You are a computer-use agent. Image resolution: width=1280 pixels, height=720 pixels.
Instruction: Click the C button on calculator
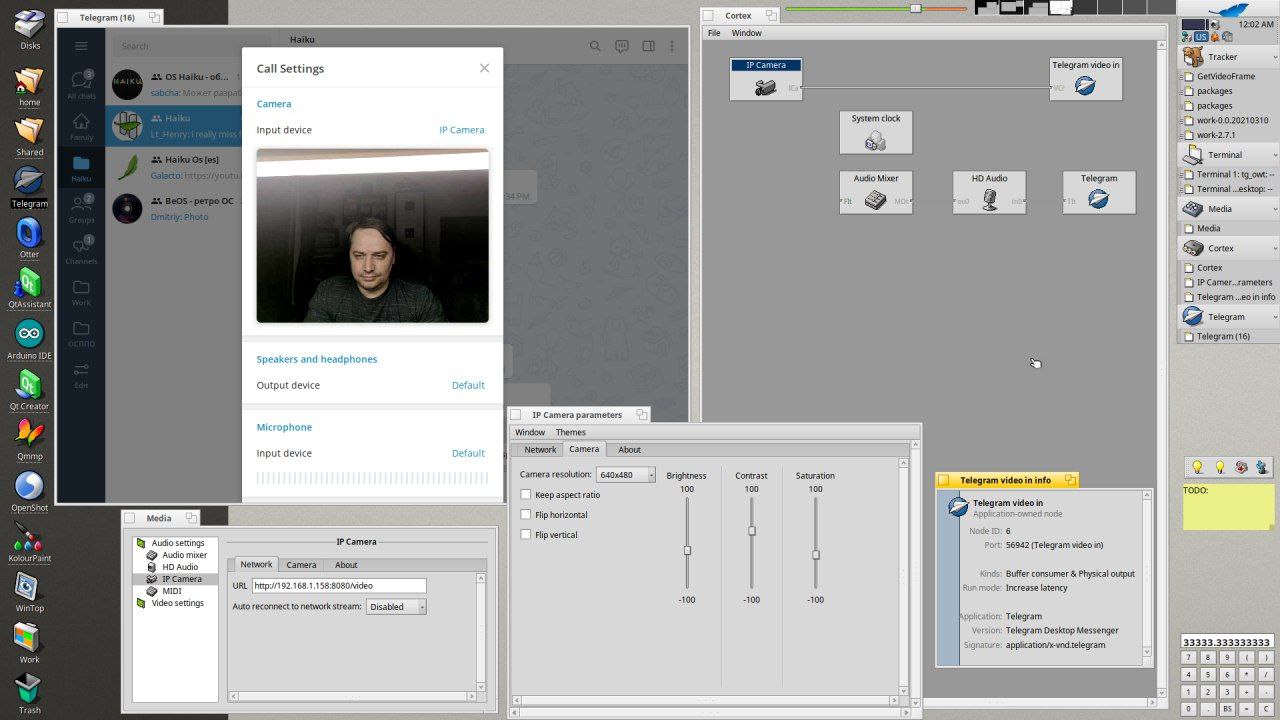[x=1266, y=709]
